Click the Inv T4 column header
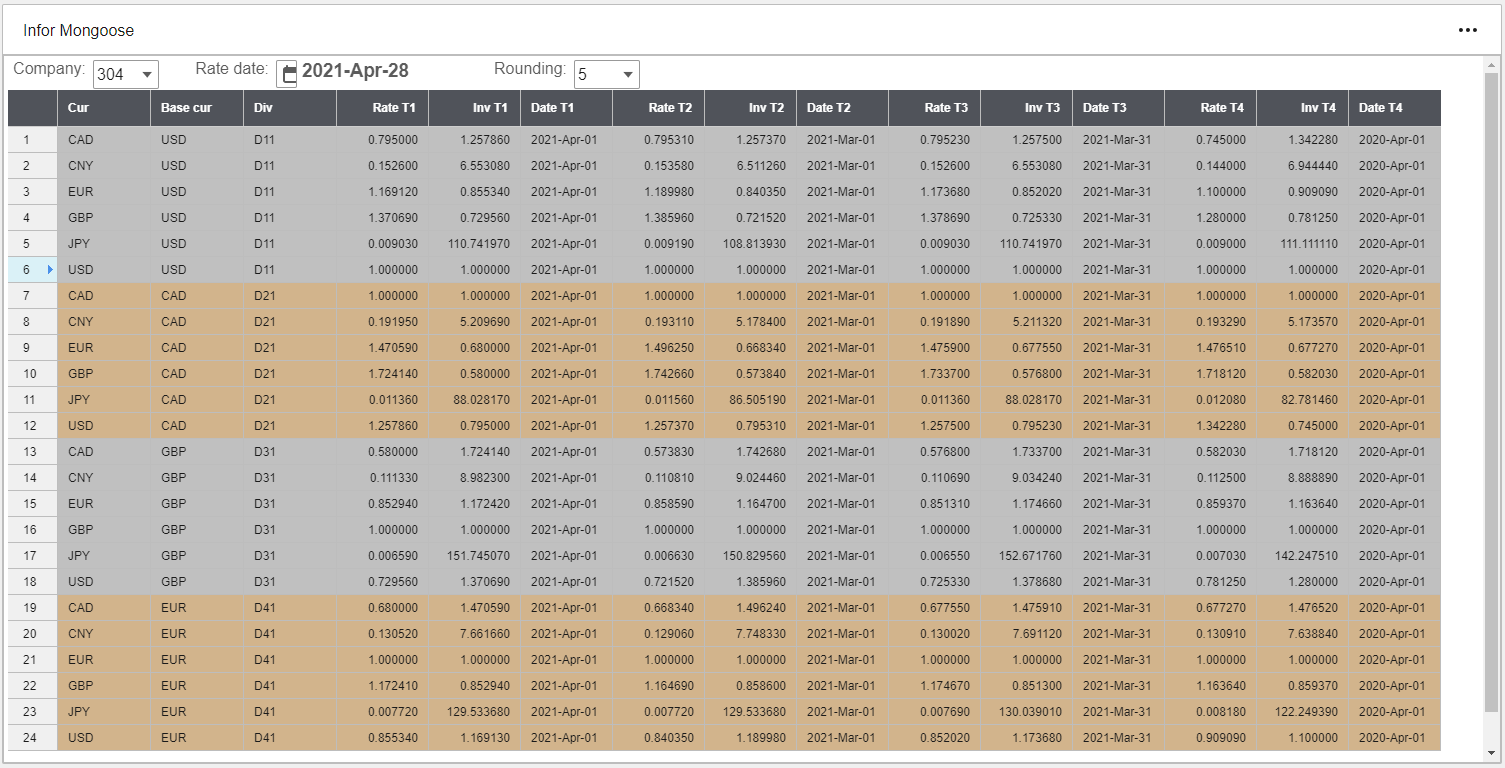This screenshot has height=768, width=1505. coord(1303,108)
